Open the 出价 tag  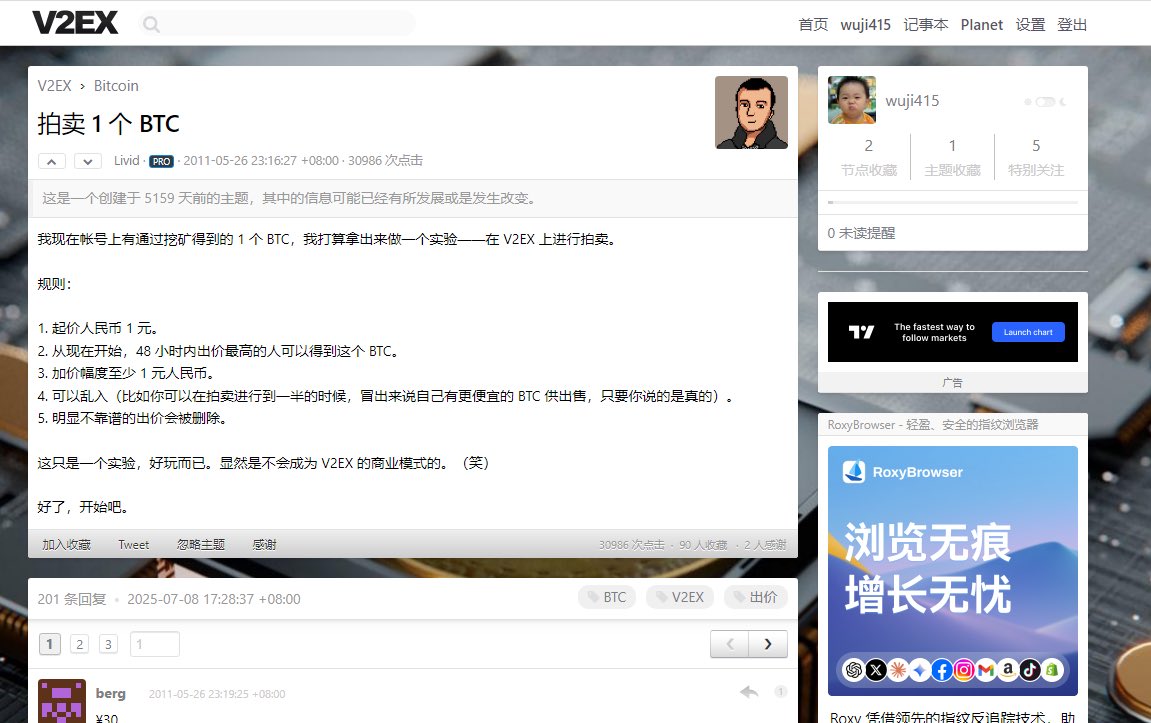point(755,597)
